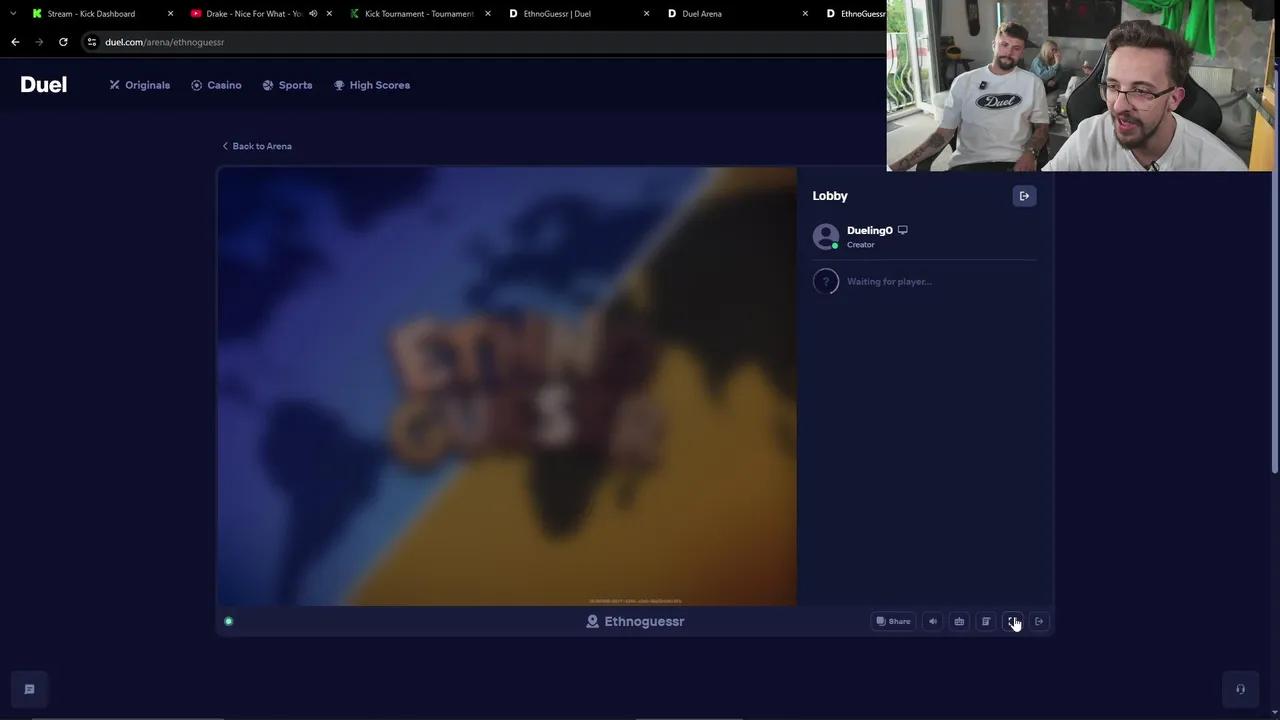
Task: Close the EthnoGuessr | Duel tab
Action: coord(646,14)
